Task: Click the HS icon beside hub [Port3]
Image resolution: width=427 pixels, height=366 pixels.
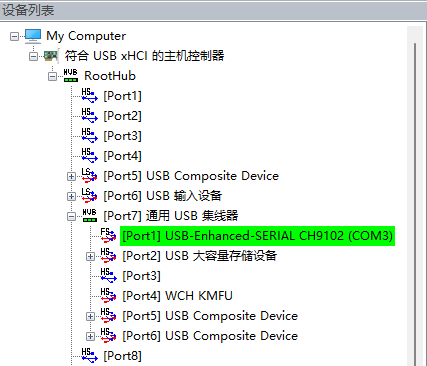Action: pyautogui.click(x=108, y=275)
